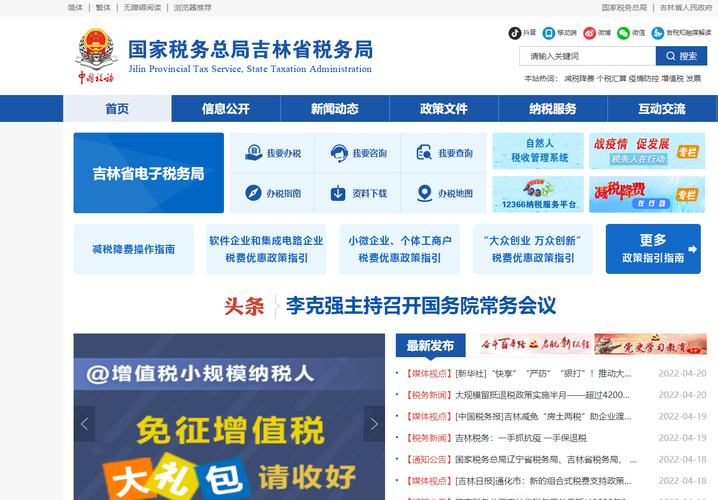This screenshot has height=500, width=718.
Task: Go to previous carousel slide arrow
Action: click(85, 424)
